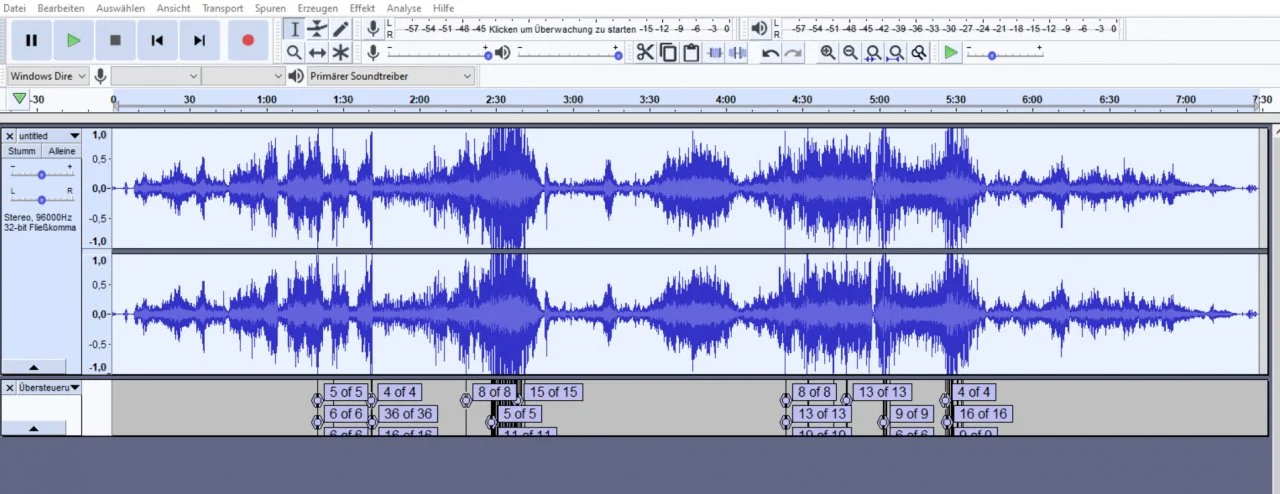Screen dimensions: 1280x494
Task: Click the '16 of 16' label near 5:30
Action: 983,414
